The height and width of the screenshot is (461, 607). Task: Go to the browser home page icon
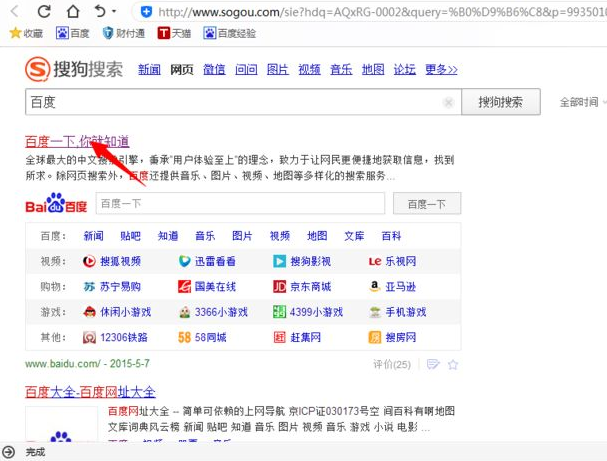coord(72,12)
